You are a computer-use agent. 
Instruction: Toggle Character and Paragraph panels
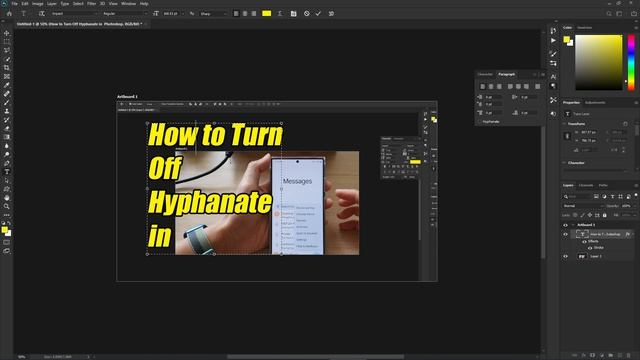[293, 13]
